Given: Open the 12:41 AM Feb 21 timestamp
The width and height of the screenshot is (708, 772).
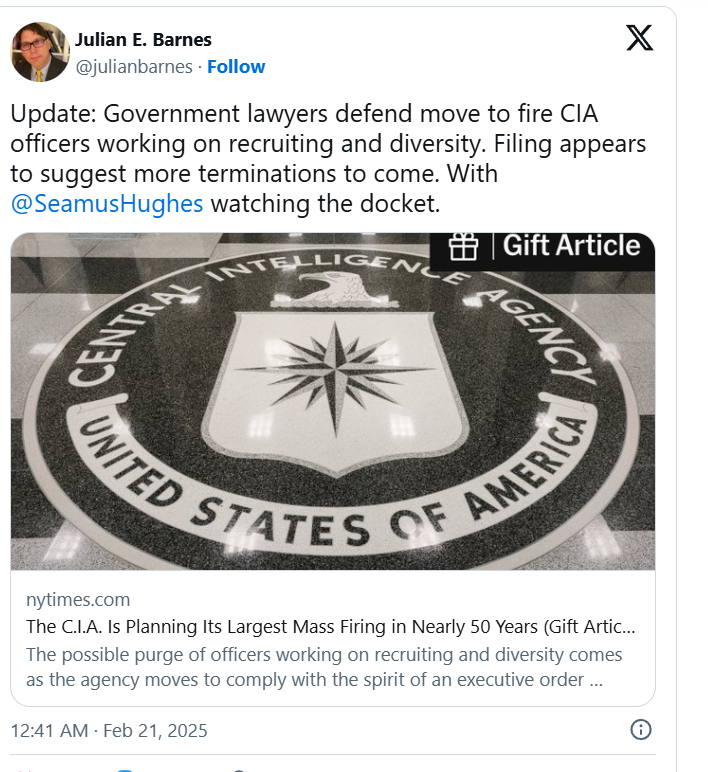Looking at the screenshot, I should point(109,731).
